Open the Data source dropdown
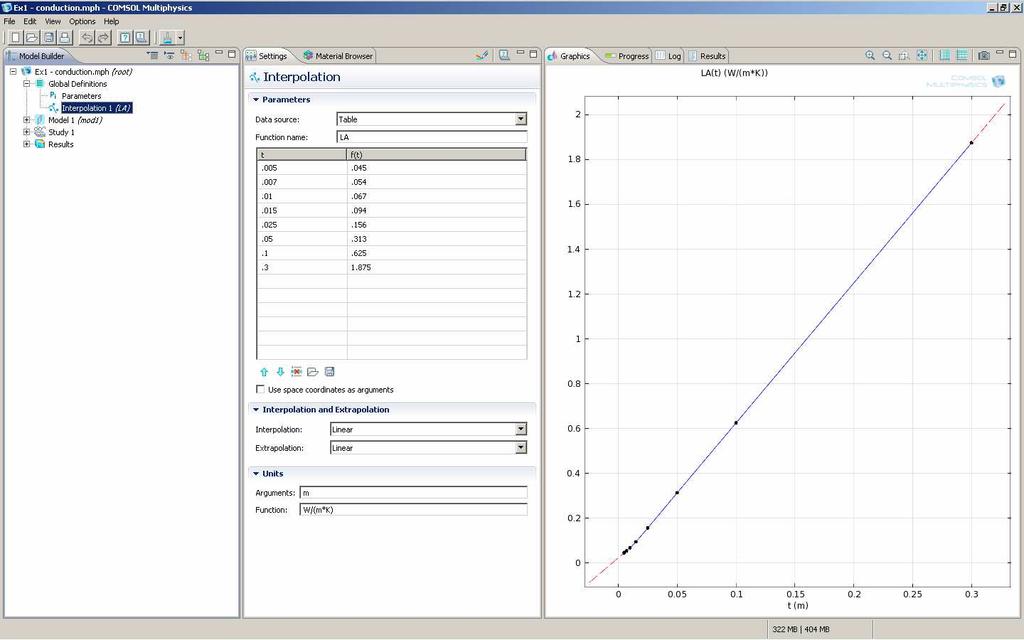 pyautogui.click(x=520, y=120)
